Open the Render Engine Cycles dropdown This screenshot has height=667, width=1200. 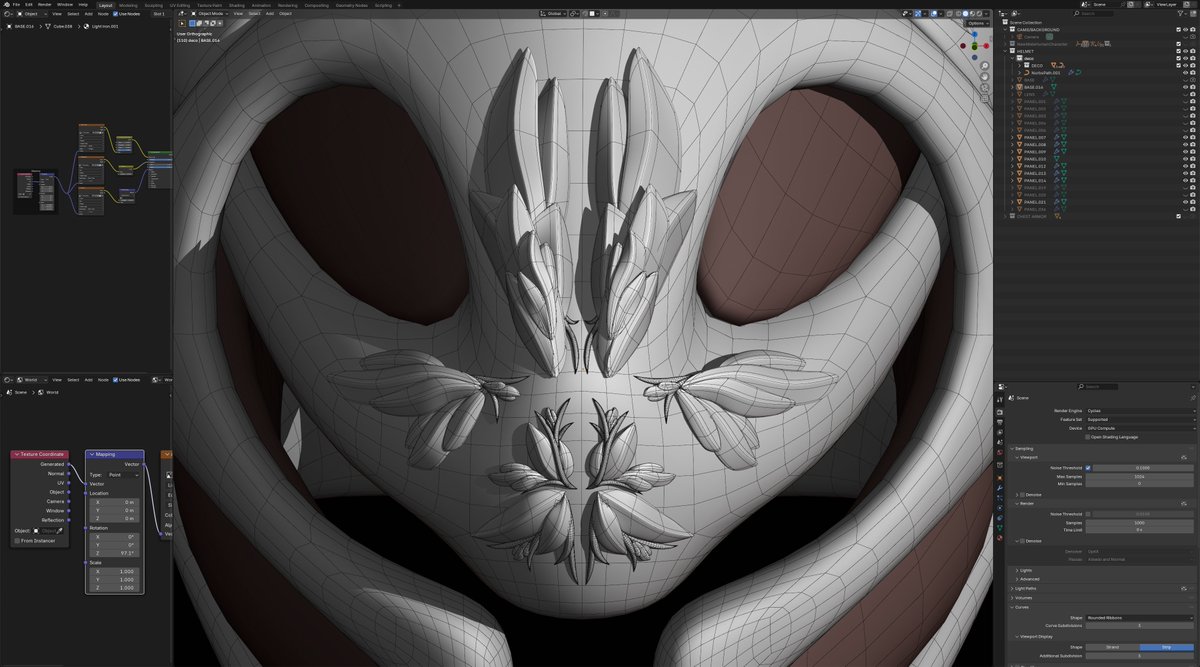click(x=1141, y=410)
